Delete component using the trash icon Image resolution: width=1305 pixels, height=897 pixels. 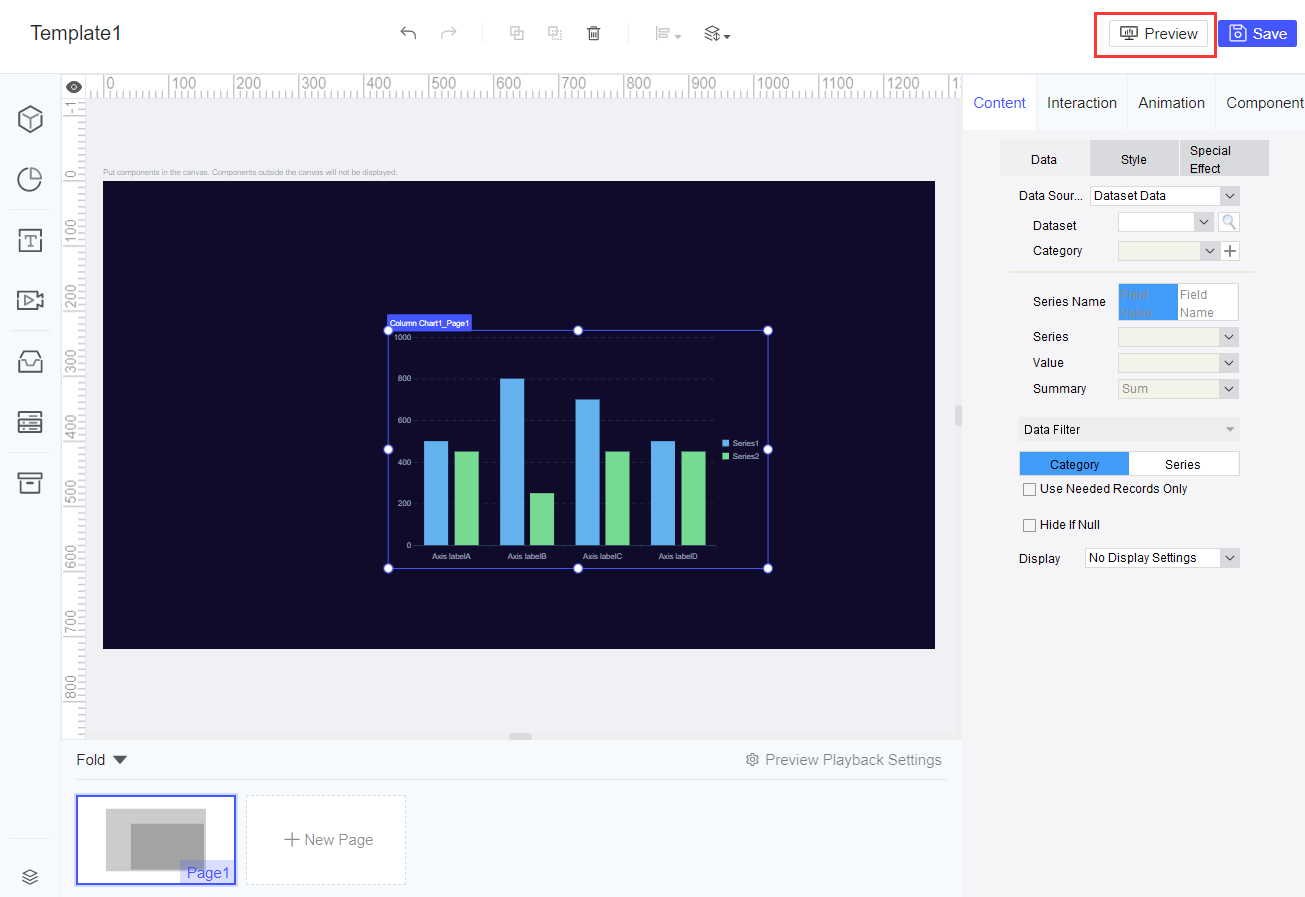pyautogui.click(x=593, y=33)
